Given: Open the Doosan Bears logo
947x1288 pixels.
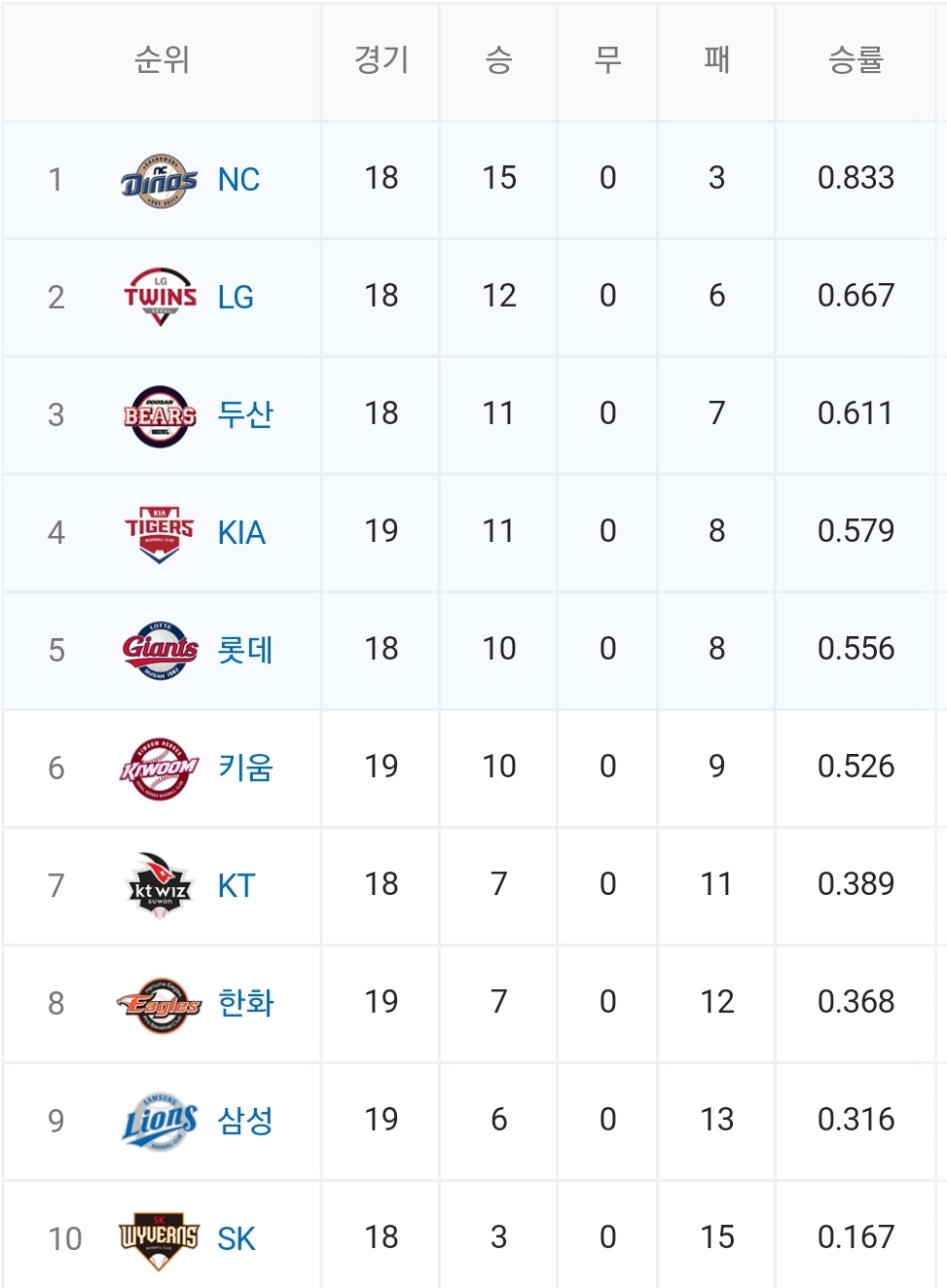Looking at the screenshot, I should pos(160,415).
